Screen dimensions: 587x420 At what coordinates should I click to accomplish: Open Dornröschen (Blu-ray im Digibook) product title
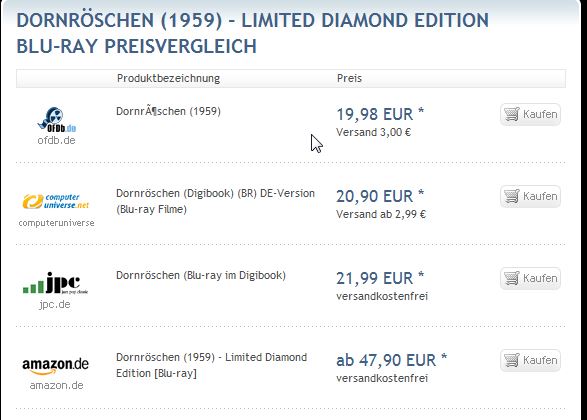point(201,276)
